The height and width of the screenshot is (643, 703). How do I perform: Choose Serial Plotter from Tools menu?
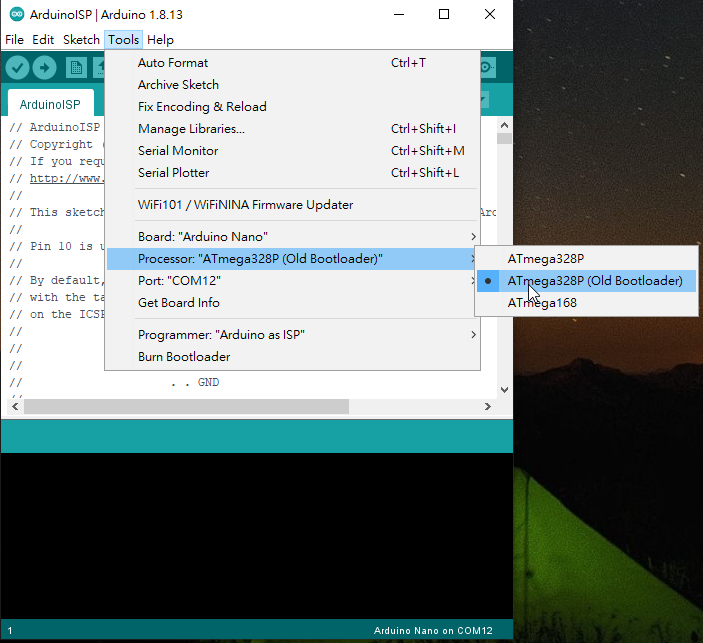173,173
